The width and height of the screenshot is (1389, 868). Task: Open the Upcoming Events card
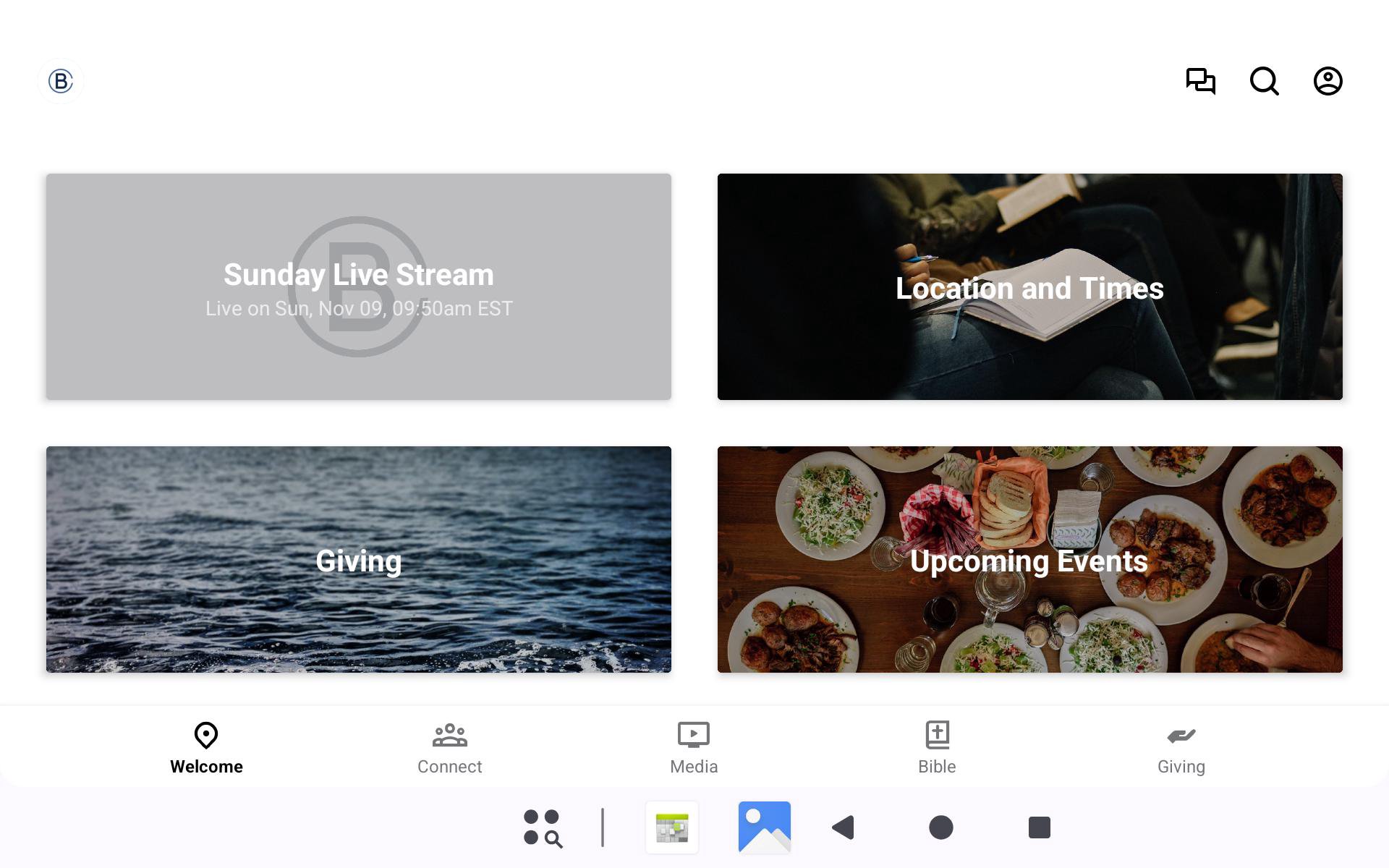1029,559
